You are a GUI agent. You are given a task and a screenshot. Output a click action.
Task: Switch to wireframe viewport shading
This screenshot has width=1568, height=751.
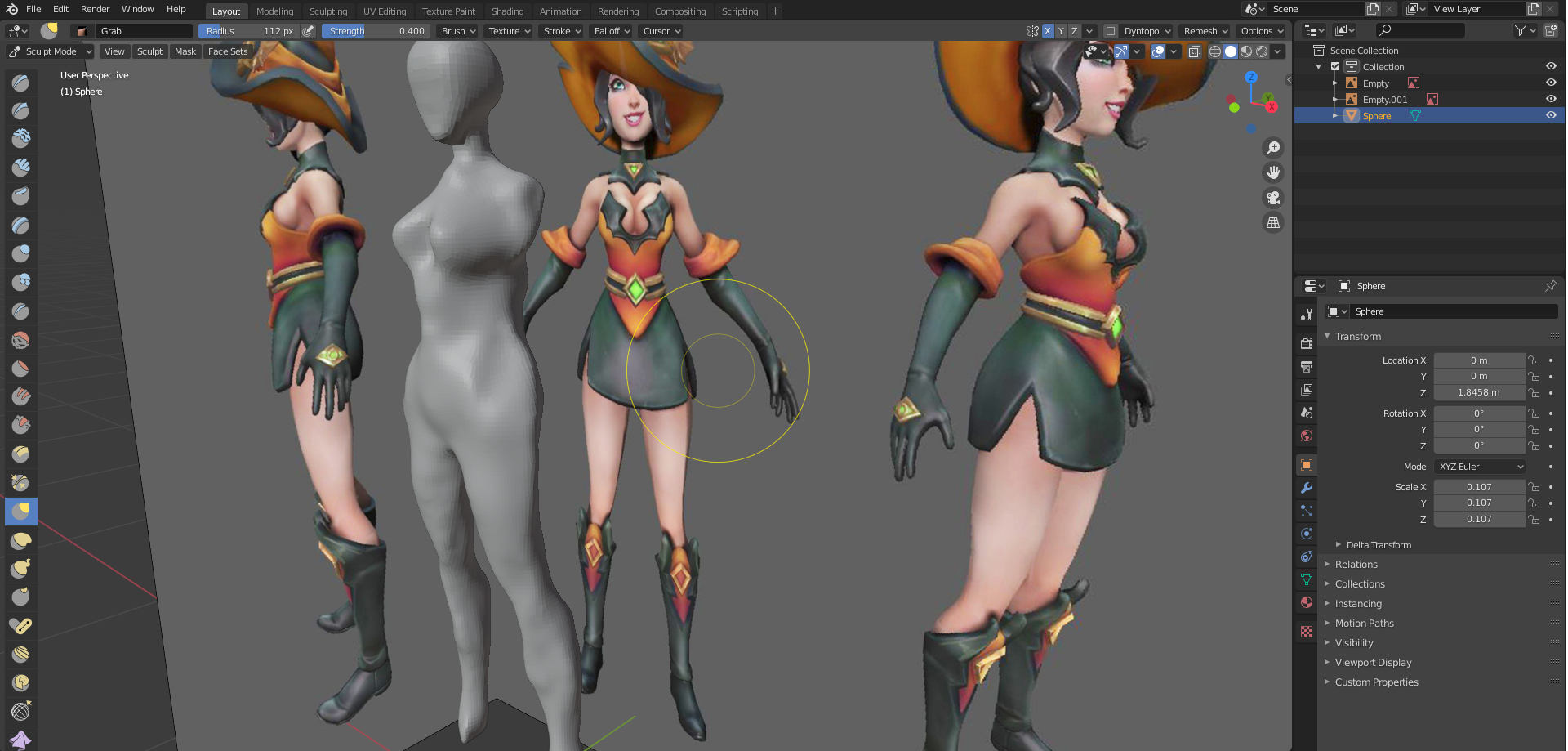[x=1215, y=51]
